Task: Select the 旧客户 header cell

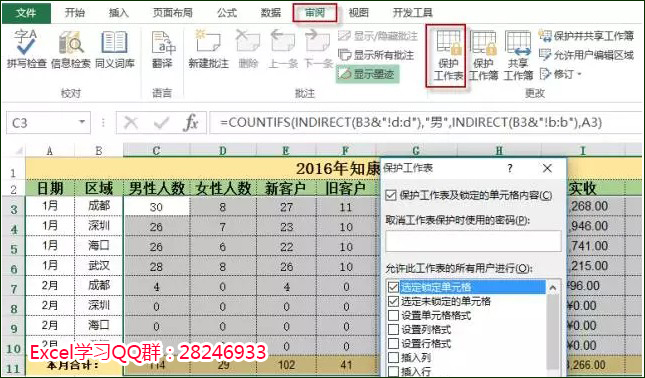Action: tap(346, 188)
